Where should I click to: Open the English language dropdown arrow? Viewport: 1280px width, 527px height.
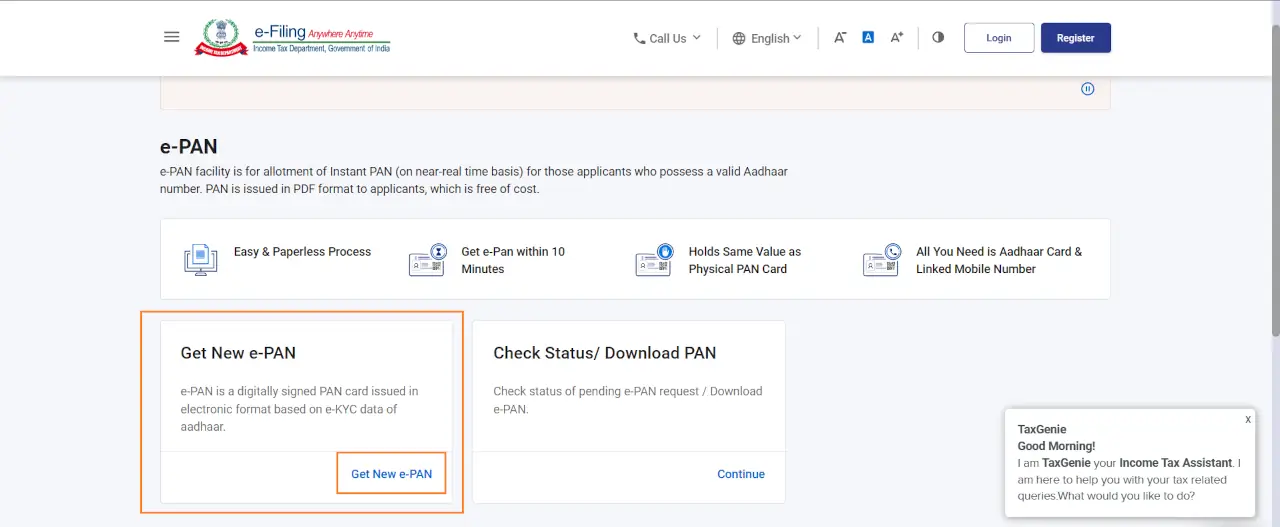click(x=797, y=38)
